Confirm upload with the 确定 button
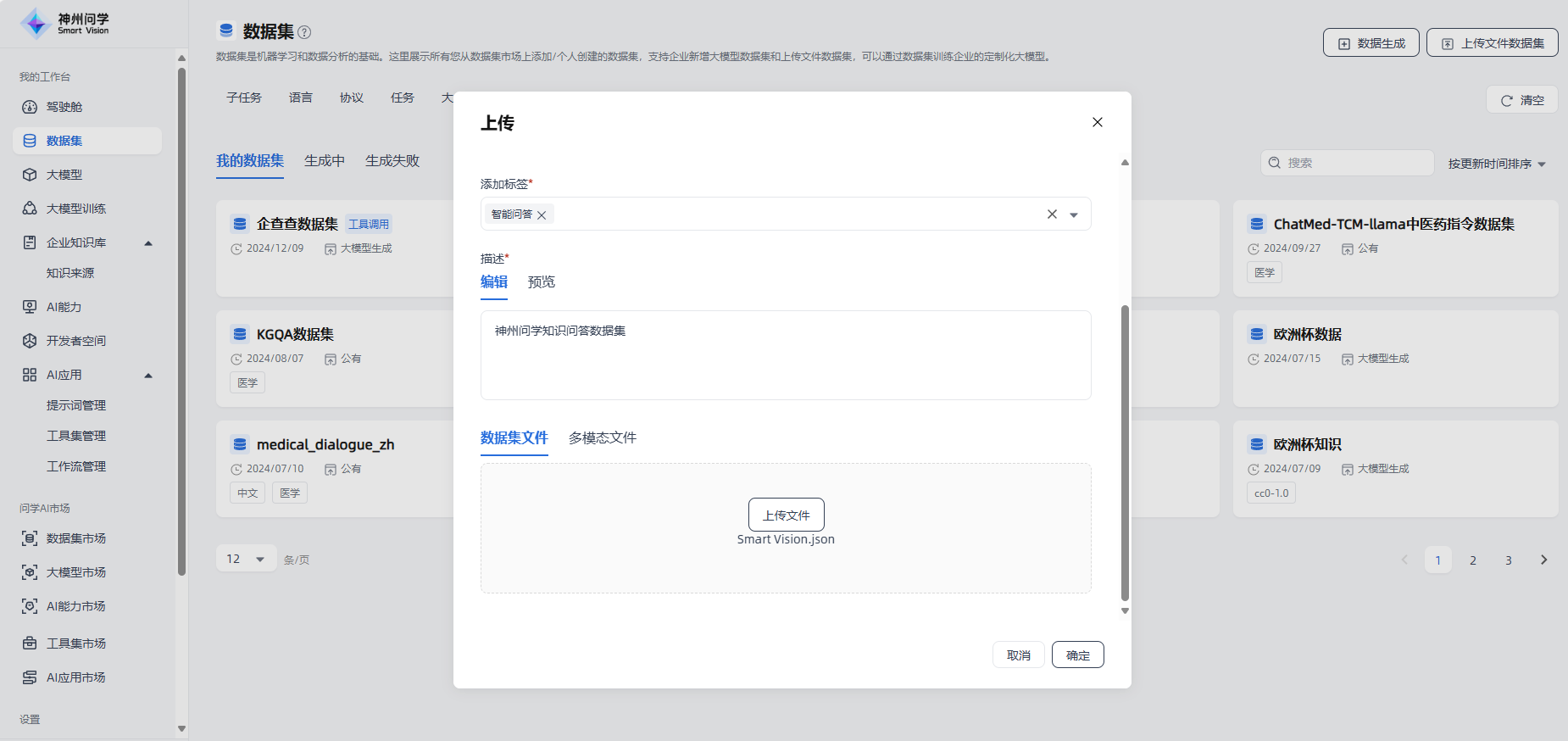Image resolution: width=1568 pixels, height=741 pixels. (x=1077, y=655)
